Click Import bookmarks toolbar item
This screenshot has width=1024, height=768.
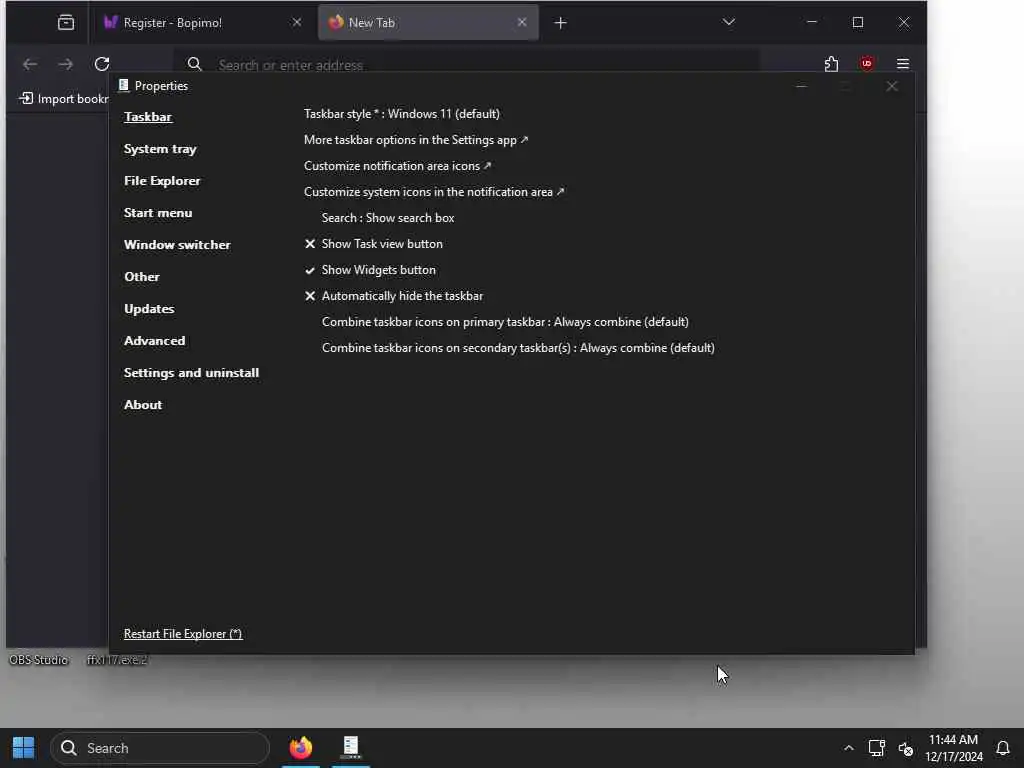[x=64, y=99]
